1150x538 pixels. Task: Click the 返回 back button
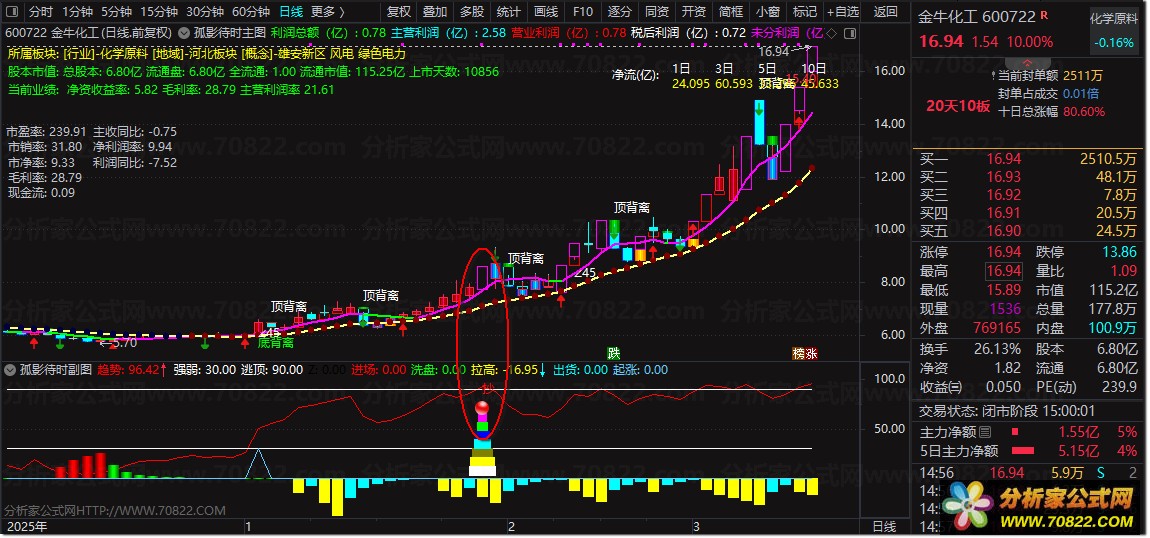[886, 12]
